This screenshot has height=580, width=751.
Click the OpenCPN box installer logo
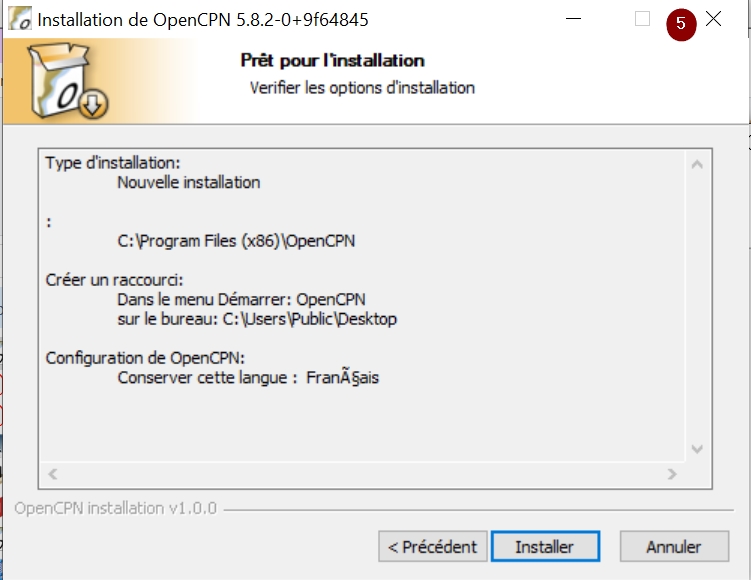pyautogui.click(x=67, y=80)
